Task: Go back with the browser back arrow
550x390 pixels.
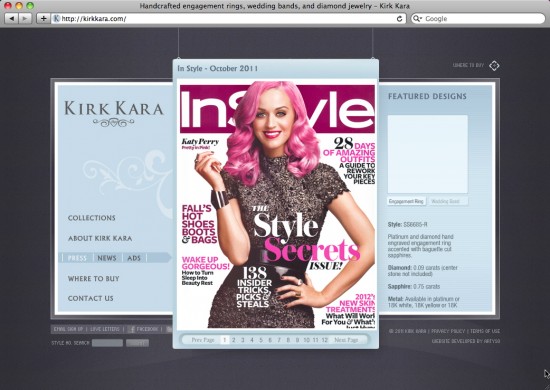Action: (x=12, y=18)
